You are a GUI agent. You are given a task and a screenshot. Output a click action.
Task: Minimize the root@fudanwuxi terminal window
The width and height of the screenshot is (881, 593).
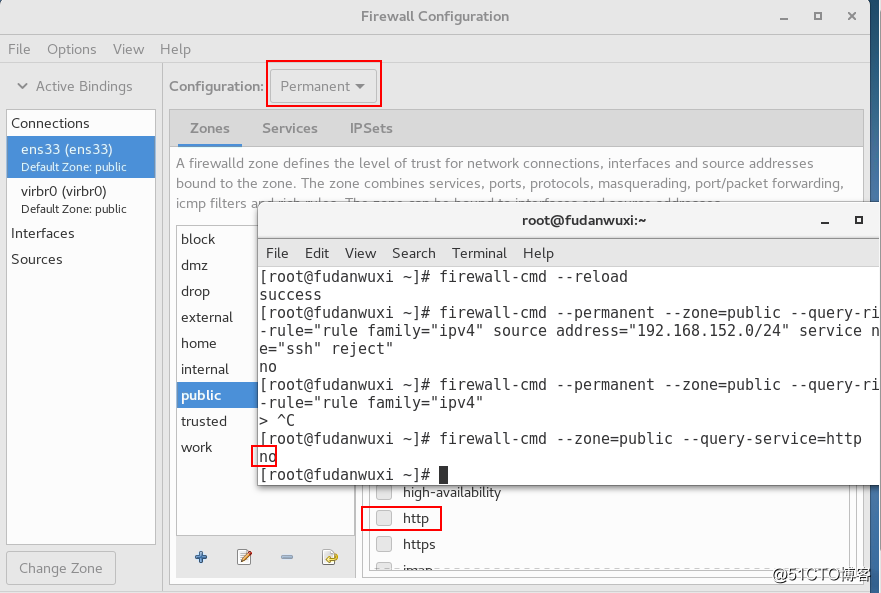click(825, 221)
